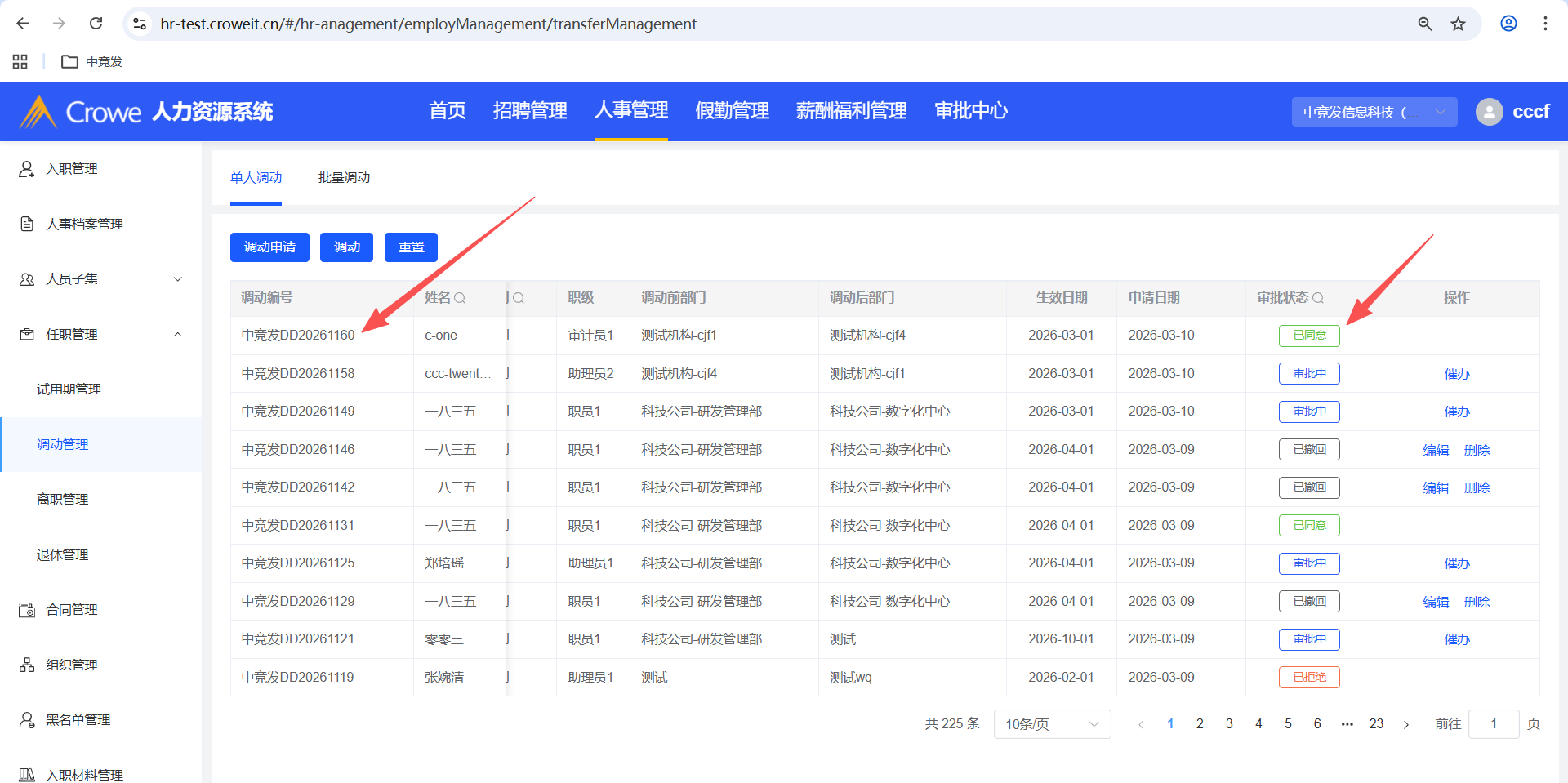The height and width of the screenshot is (783, 1568).
Task: Reload the page with browser refresh icon
Action: (x=96, y=24)
